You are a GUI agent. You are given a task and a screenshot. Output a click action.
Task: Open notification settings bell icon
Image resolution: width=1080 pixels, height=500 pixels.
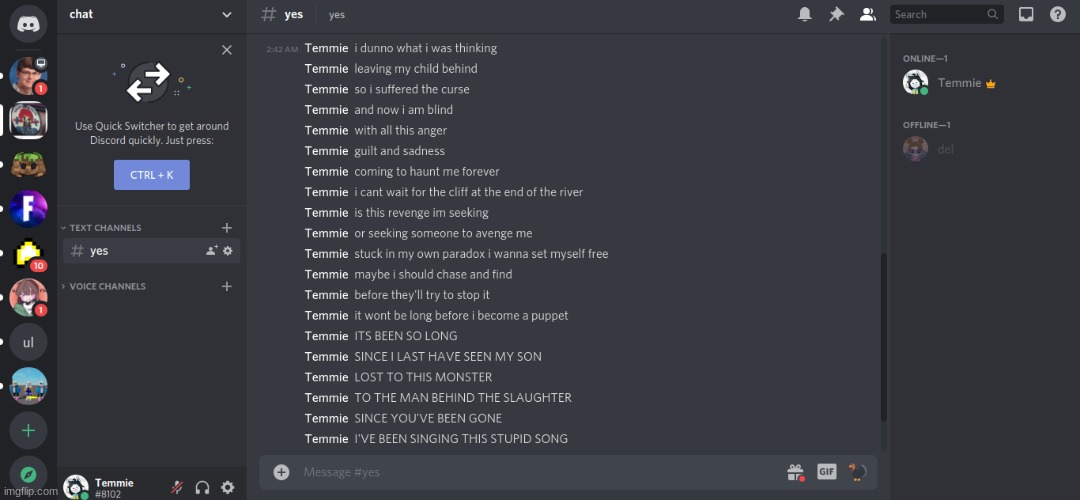tap(804, 14)
